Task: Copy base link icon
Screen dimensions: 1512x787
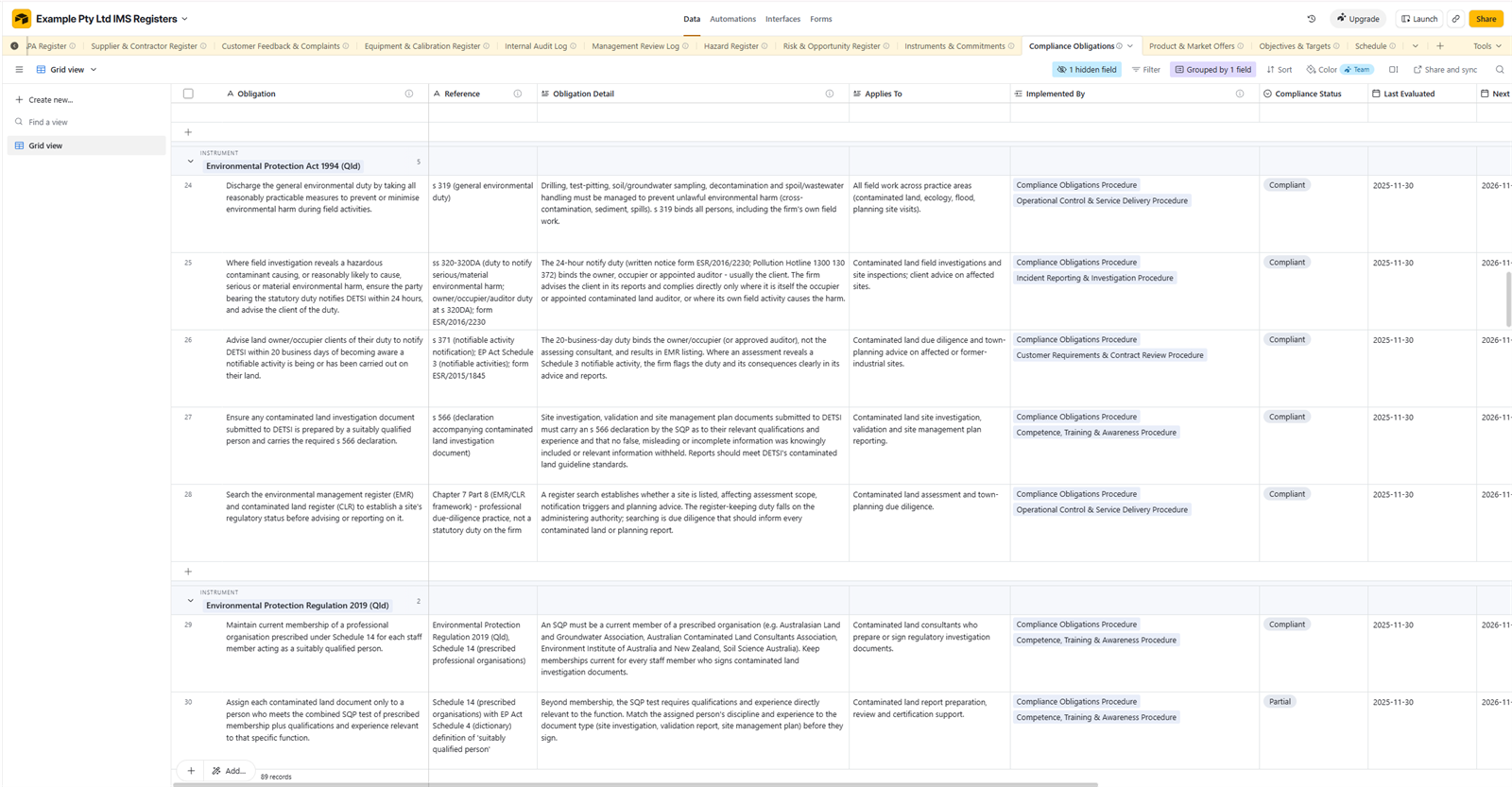Action: tap(1456, 19)
